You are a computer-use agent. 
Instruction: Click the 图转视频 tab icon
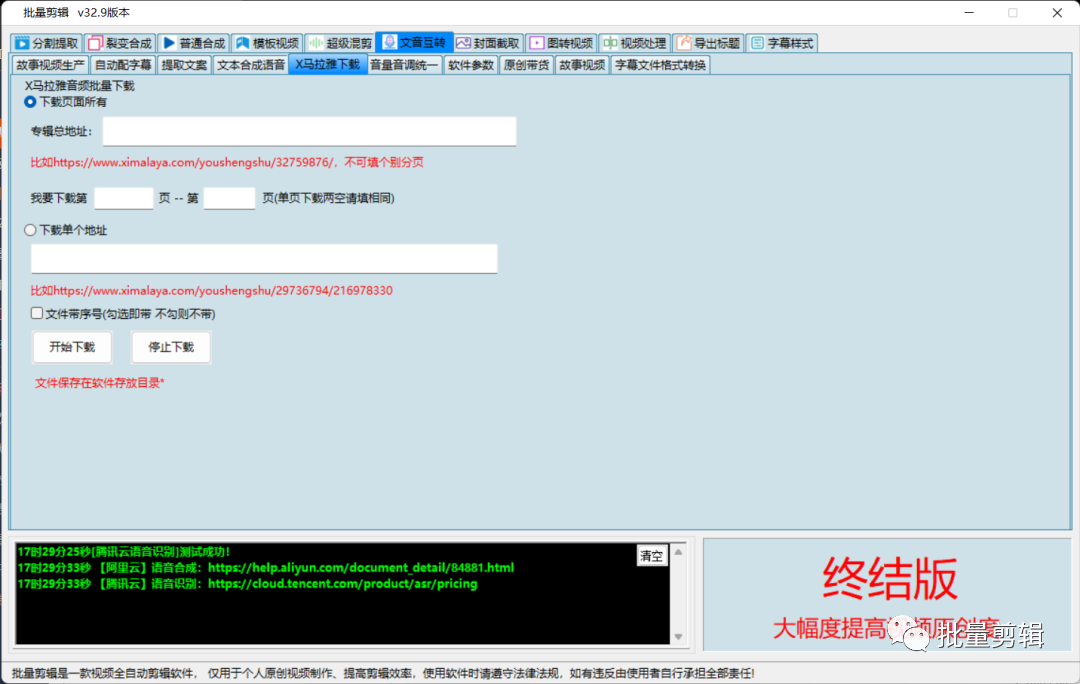537,43
